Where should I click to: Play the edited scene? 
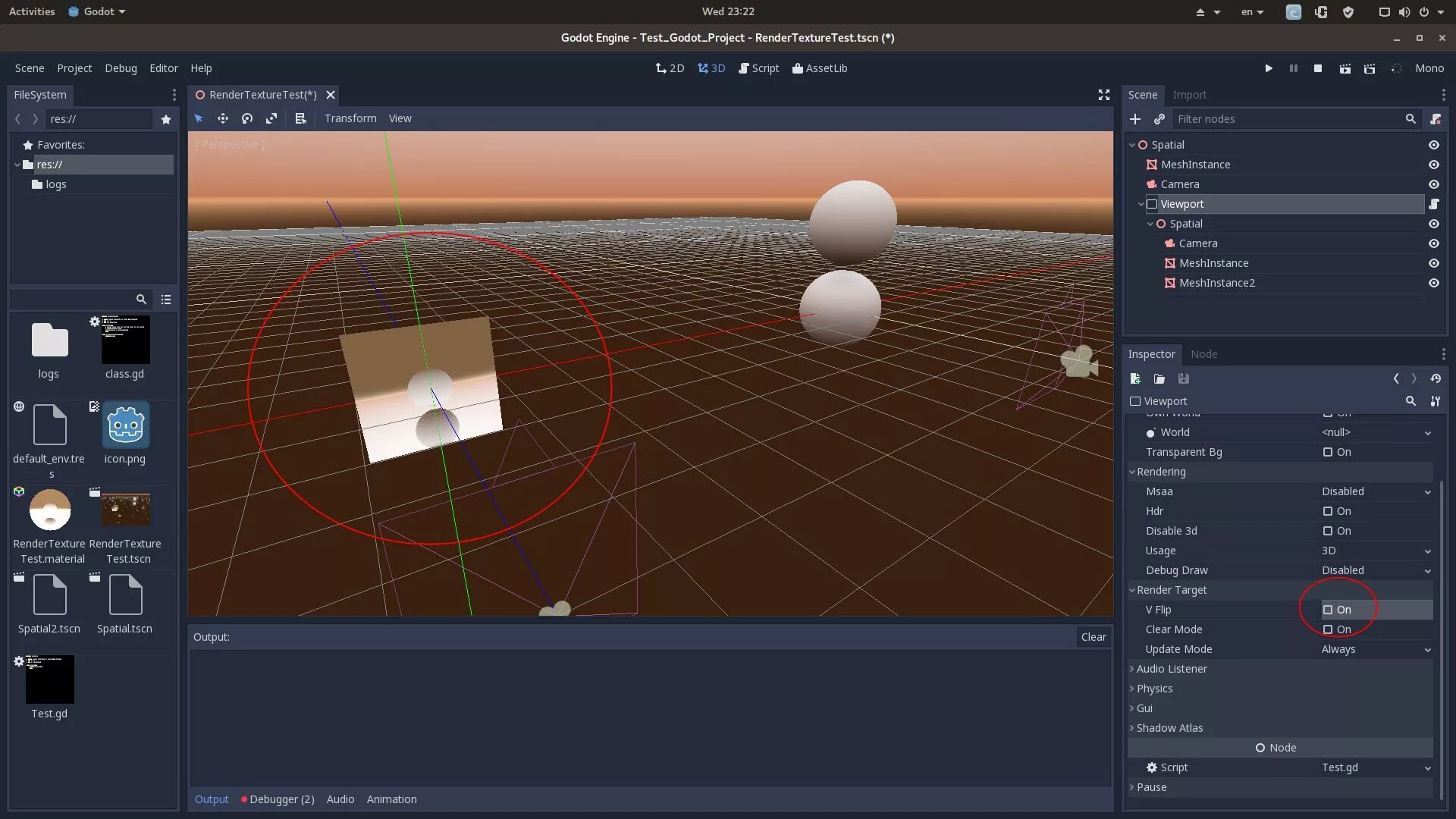[1345, 68]
